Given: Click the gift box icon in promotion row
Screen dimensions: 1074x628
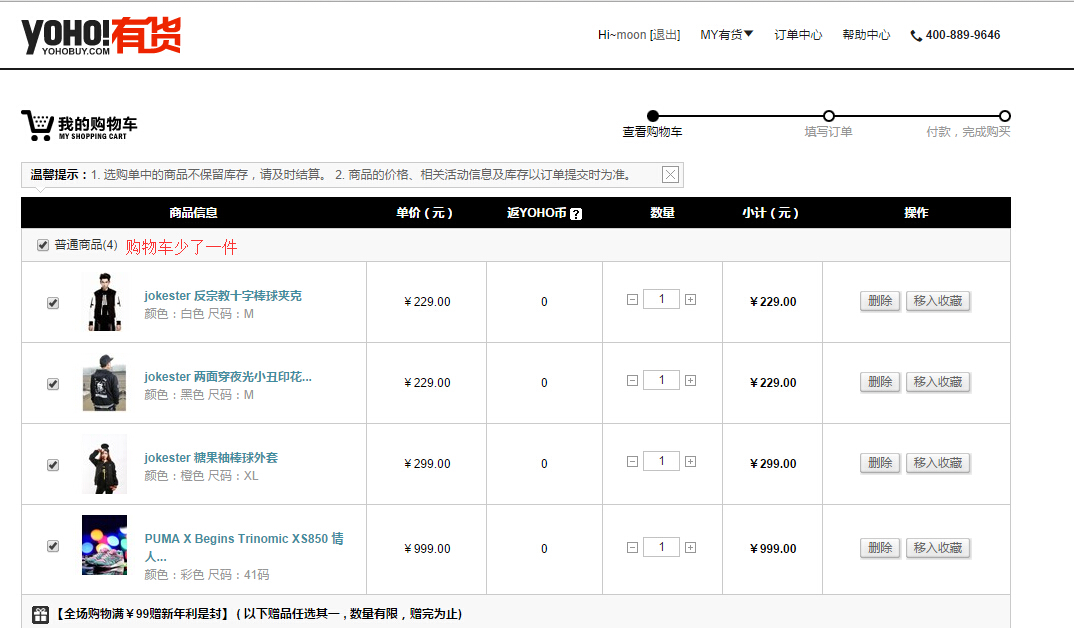Looking at the screenshot, I should pos(40,614).
